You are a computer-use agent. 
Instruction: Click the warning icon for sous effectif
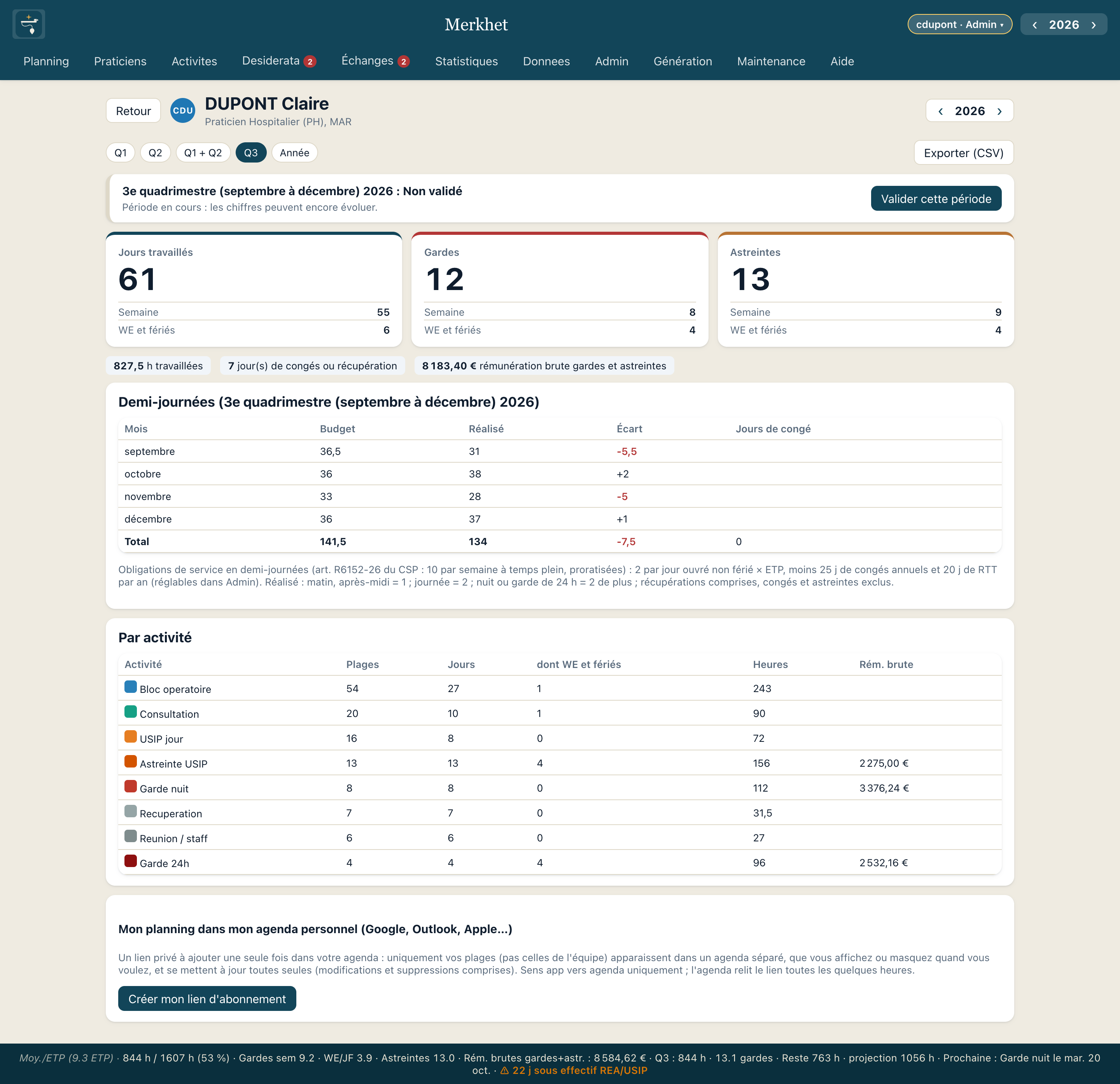pos(504,1070)
